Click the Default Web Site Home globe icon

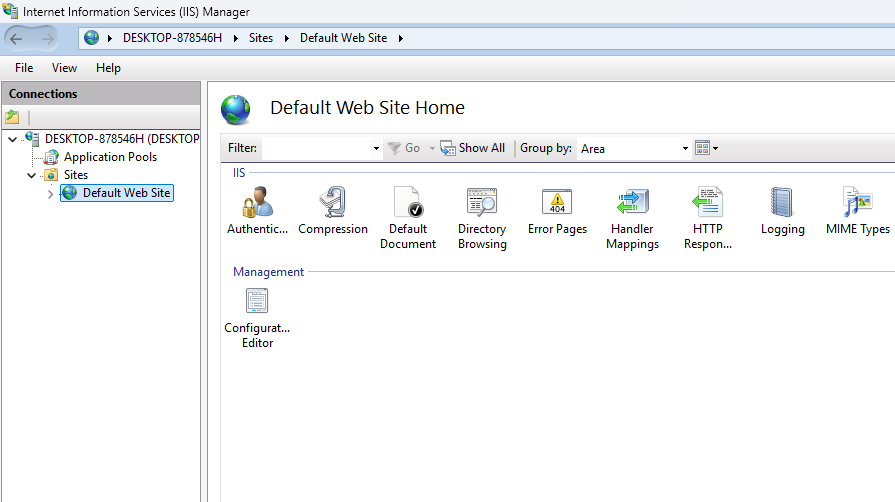click(236, 110)
